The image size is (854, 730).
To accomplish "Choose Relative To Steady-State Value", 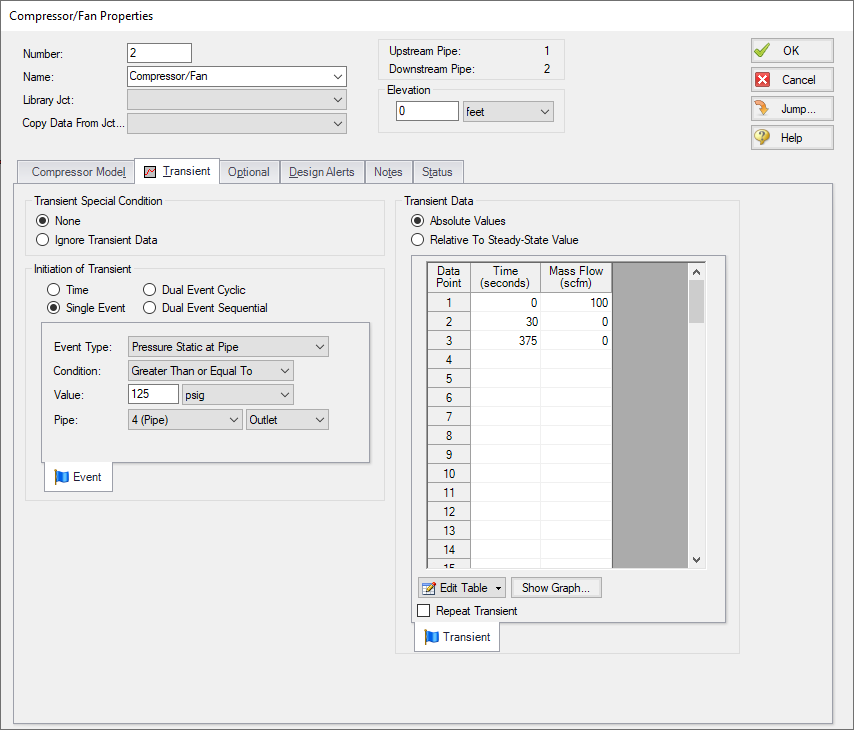I will pos(418,240).
